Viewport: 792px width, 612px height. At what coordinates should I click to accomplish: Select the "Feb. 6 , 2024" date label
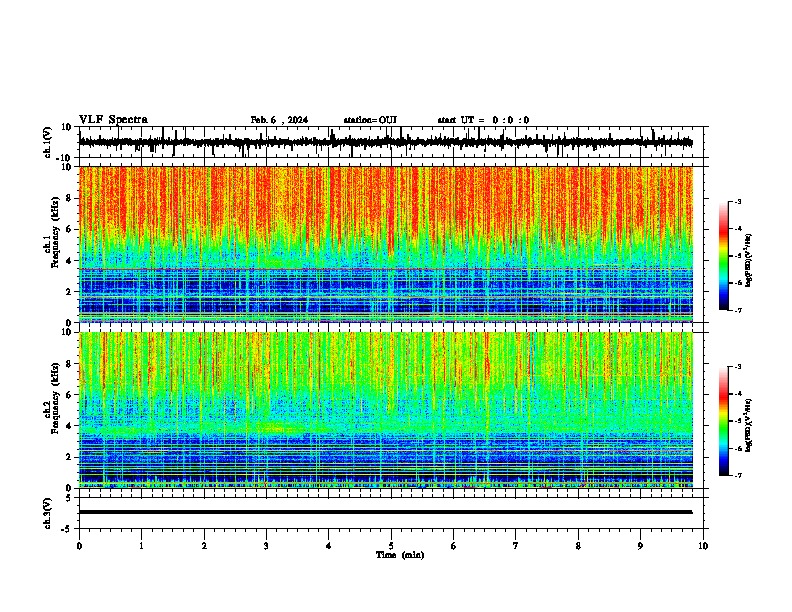click(279, 120)
